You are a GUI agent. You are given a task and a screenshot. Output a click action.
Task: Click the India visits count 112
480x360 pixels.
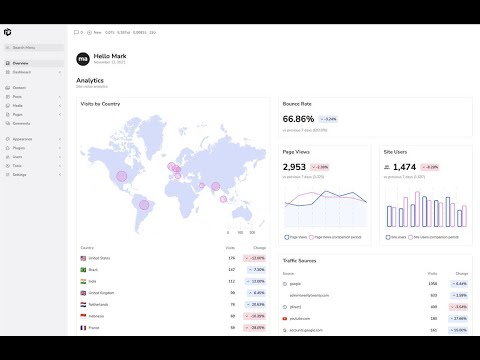232,281
